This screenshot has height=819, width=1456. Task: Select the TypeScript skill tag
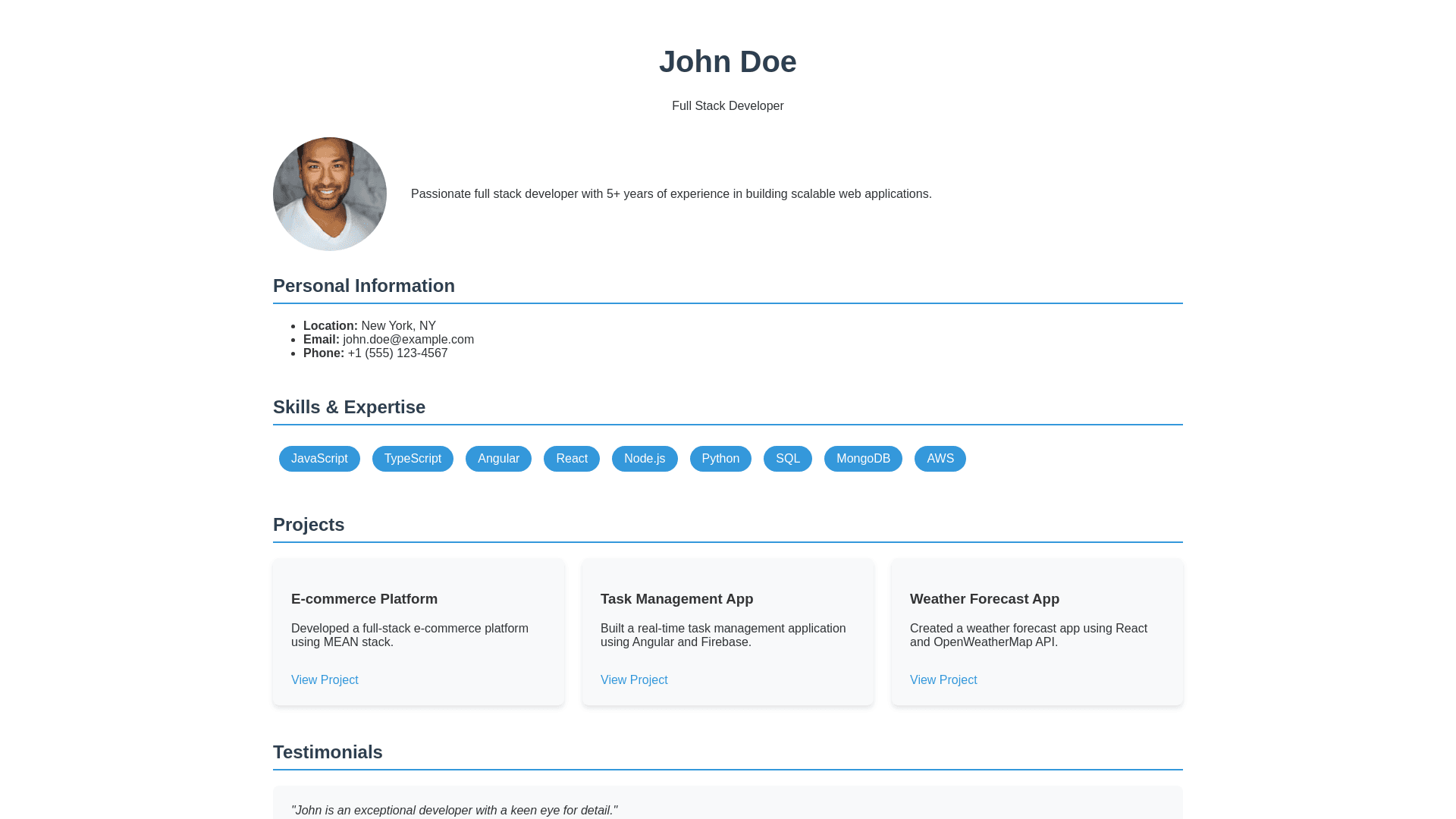click(413, 459)
